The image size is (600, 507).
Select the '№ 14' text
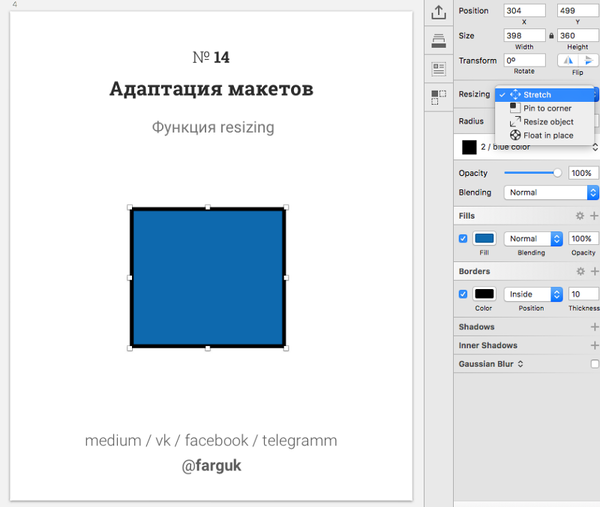click(x=211, y=57)
